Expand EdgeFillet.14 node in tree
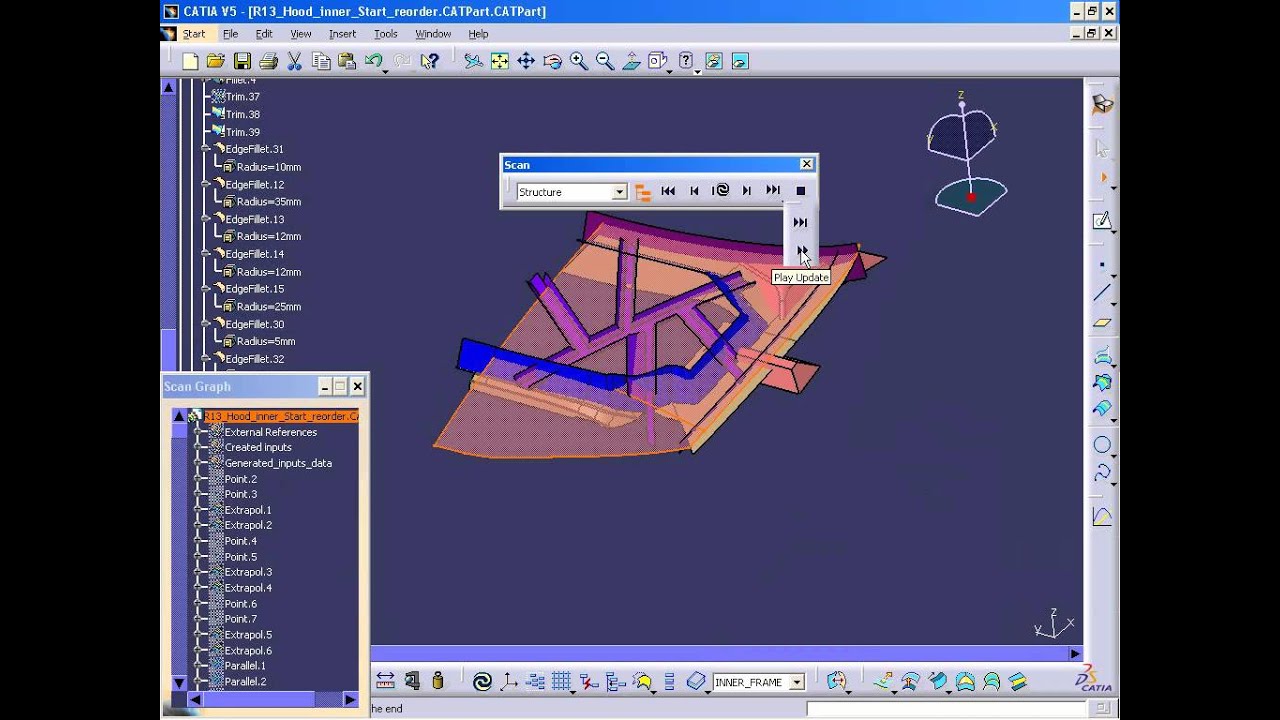The width and height of the screenshot is (1280, 720). pos(205,254)
